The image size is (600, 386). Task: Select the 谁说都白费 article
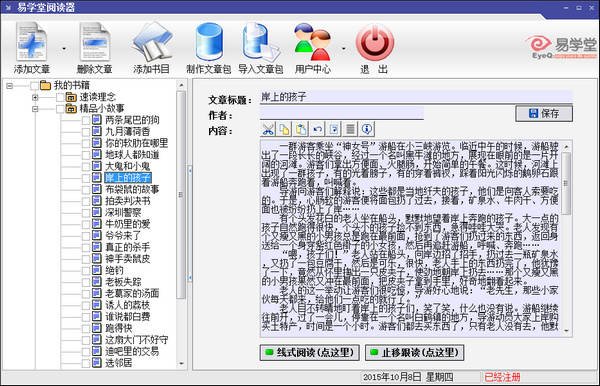(128, 316)
